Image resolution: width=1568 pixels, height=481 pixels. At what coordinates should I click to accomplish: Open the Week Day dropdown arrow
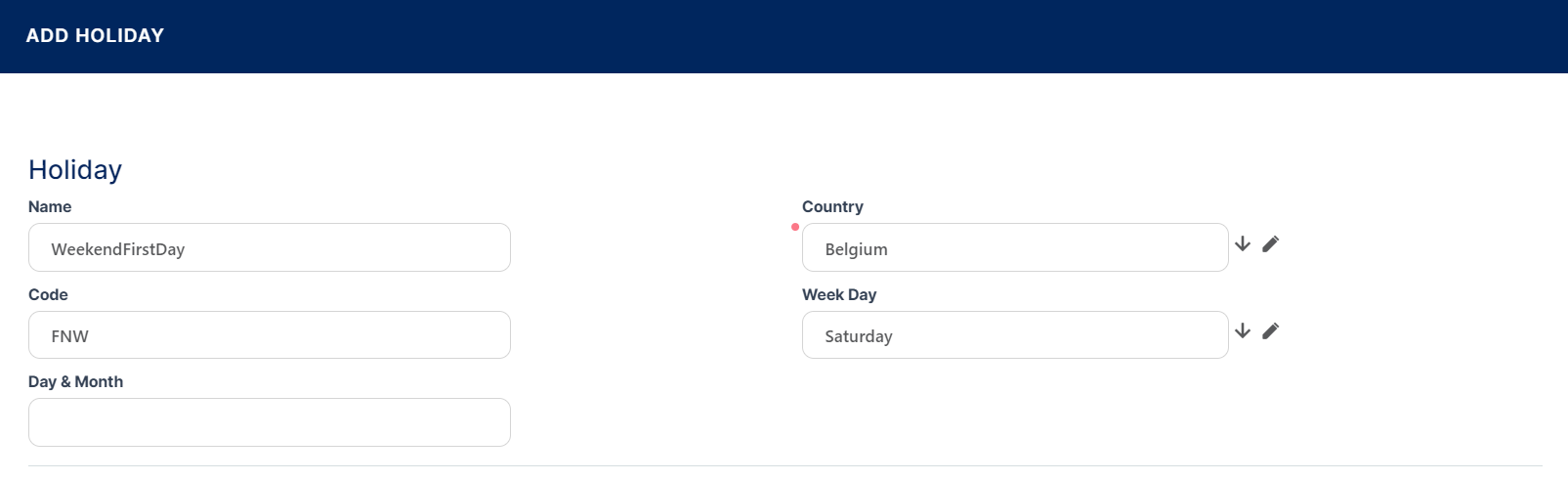tap(1243, 330)
